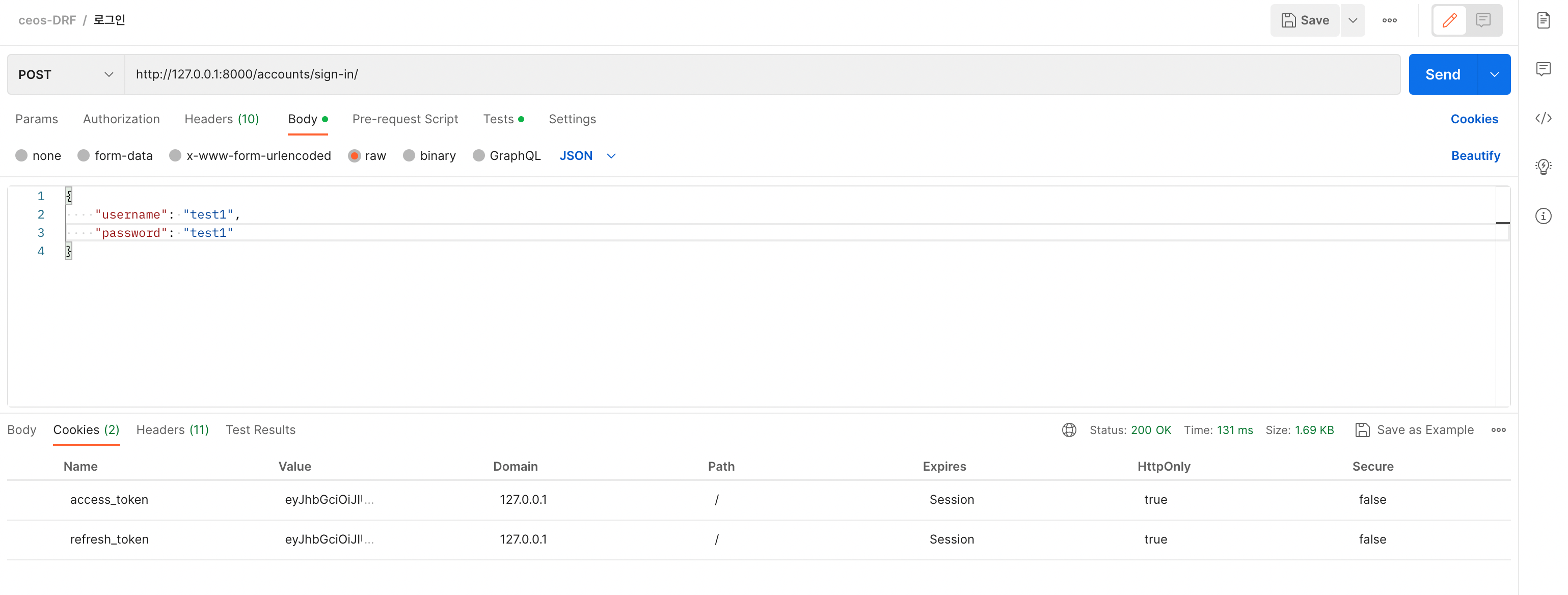Open the JSON format dropdown
Viewport: 1568px width, 595px height.
pyautogui.click(x=587, y=156)
